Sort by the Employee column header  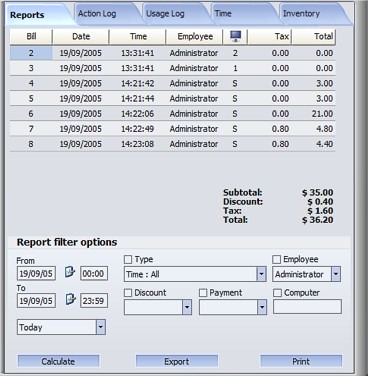195,36
